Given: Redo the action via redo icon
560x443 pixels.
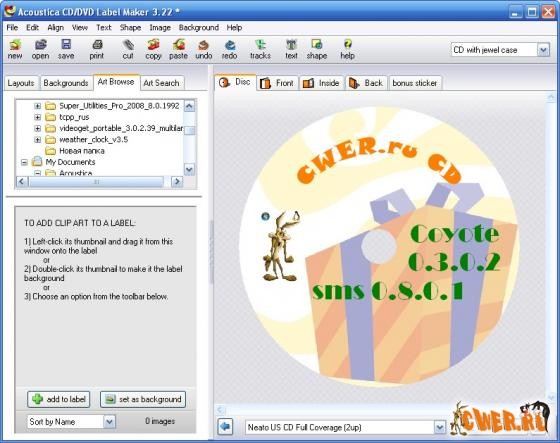Looking at the screenshot, I should (x=229, y=49).
